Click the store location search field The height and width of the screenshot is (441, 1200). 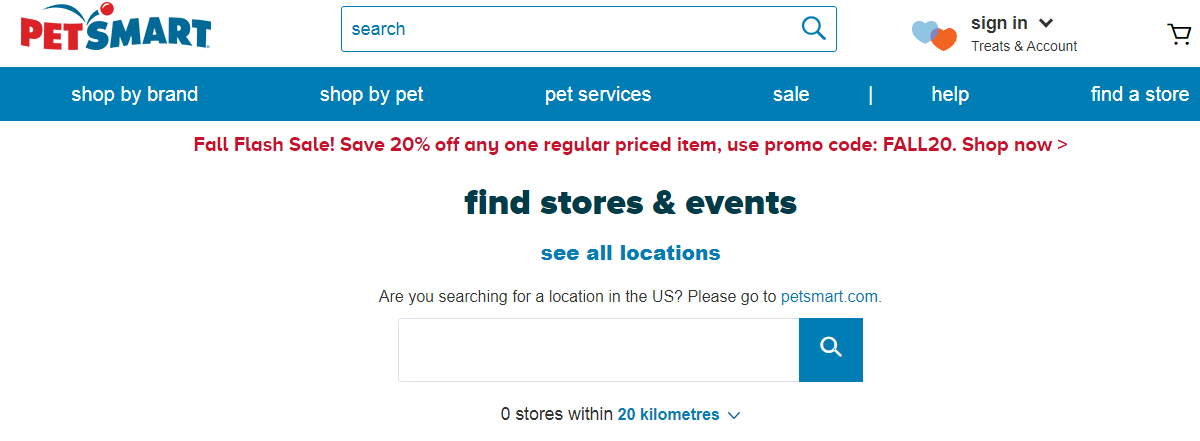pyautogui.click(x=598, y=350)
